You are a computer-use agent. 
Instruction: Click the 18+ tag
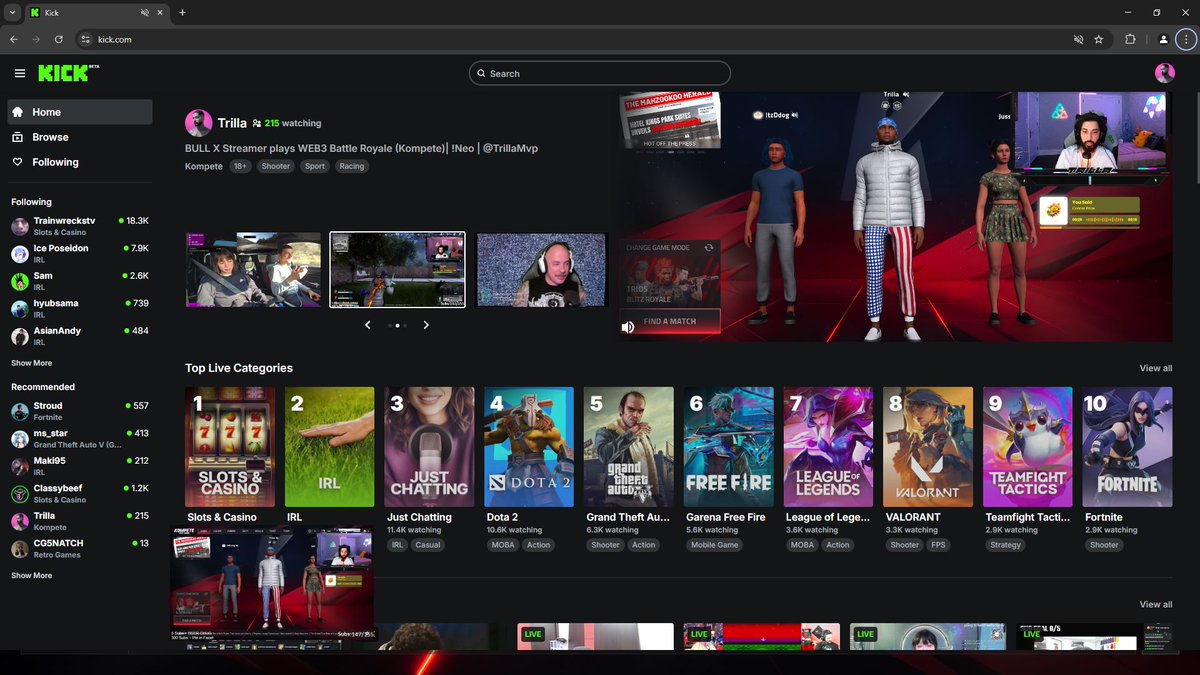pos(241,166)
